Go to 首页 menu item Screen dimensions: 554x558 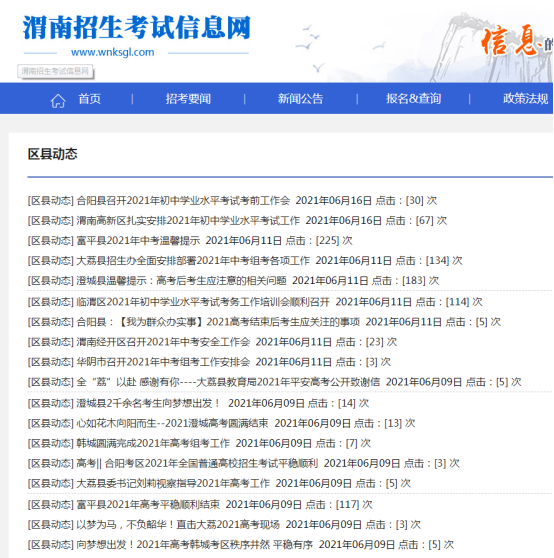click(89, 99)
